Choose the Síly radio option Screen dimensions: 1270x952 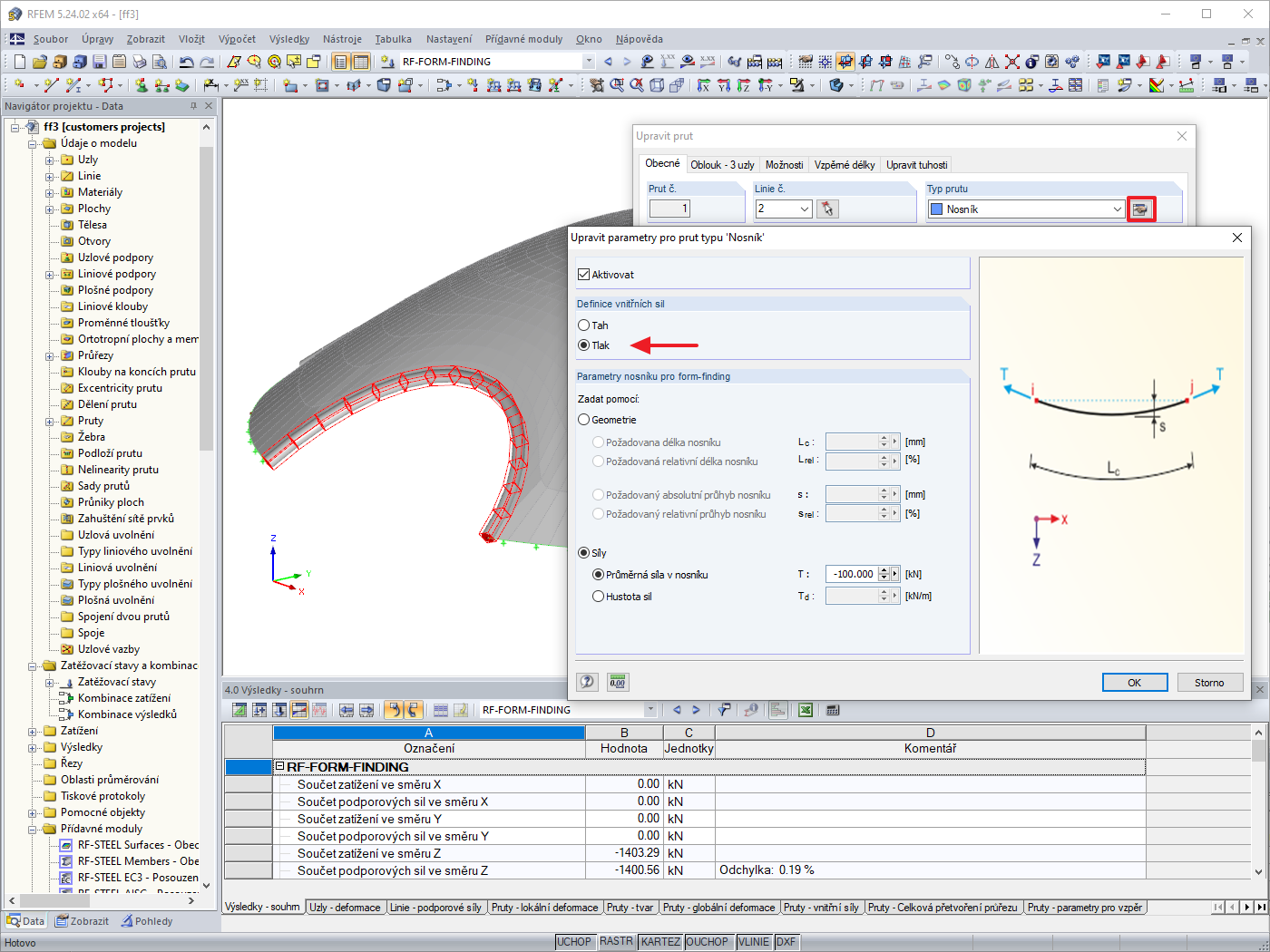583,553
